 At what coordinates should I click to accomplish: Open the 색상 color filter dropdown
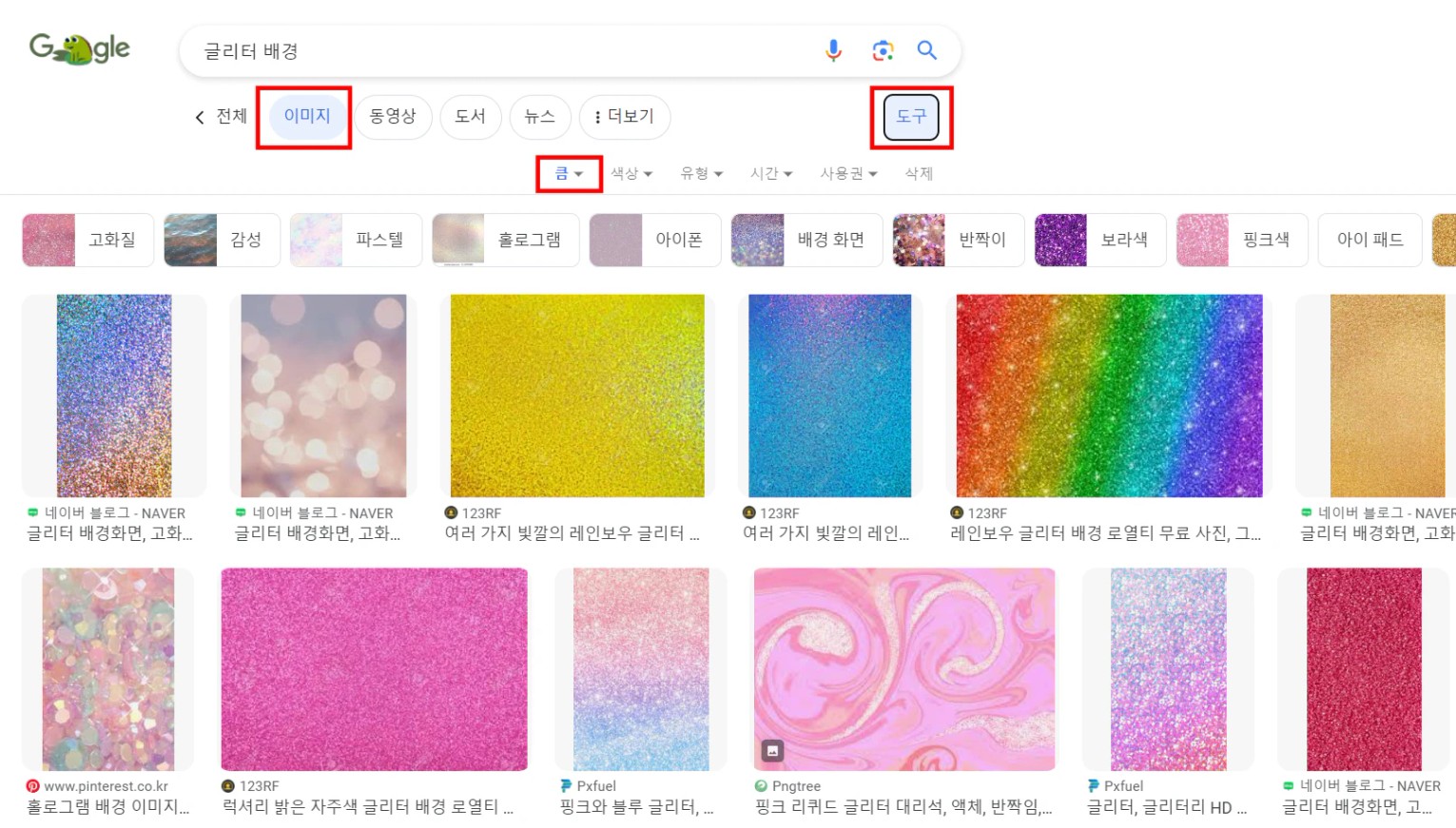tap(631, 174)
